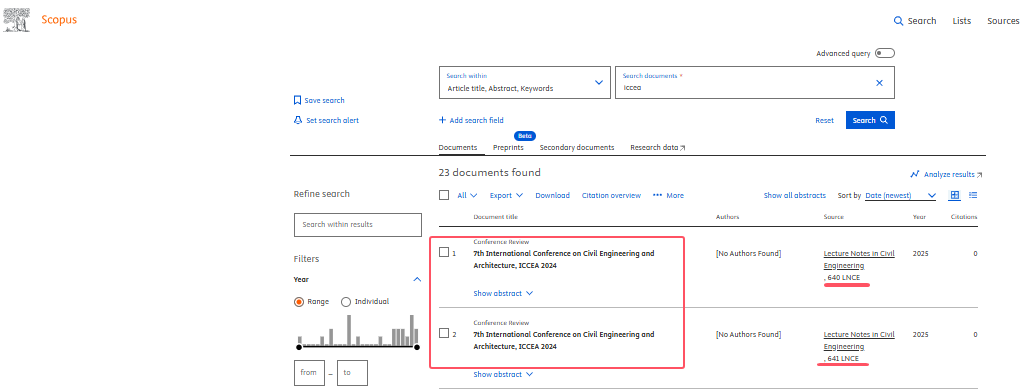Click the Set search alert bell icon
The height and width of the screenshot is (392, 1036).
click(x=297, y=120)
